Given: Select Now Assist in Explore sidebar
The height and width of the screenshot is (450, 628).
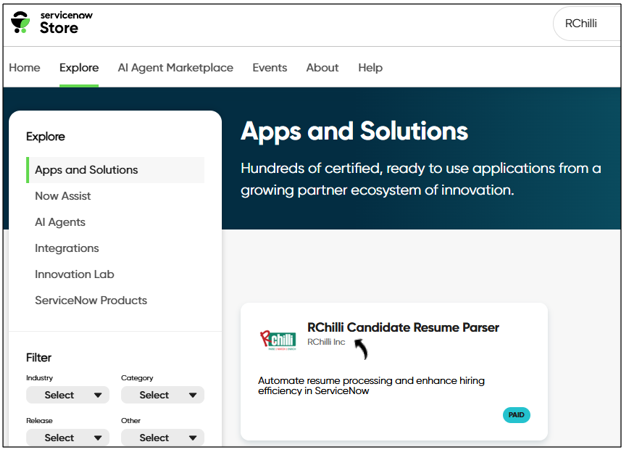Looking at the screenshot, I should [62, 196].
